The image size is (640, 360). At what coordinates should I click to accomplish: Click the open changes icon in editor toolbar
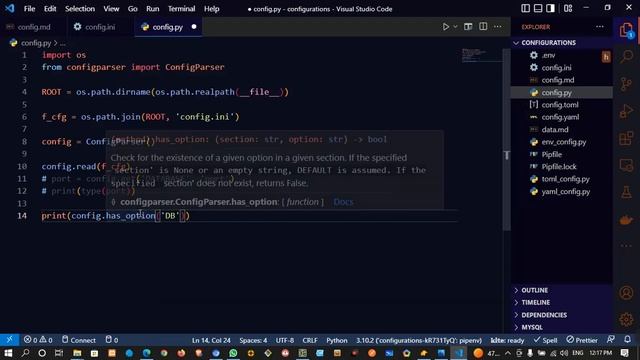[468, 27]
